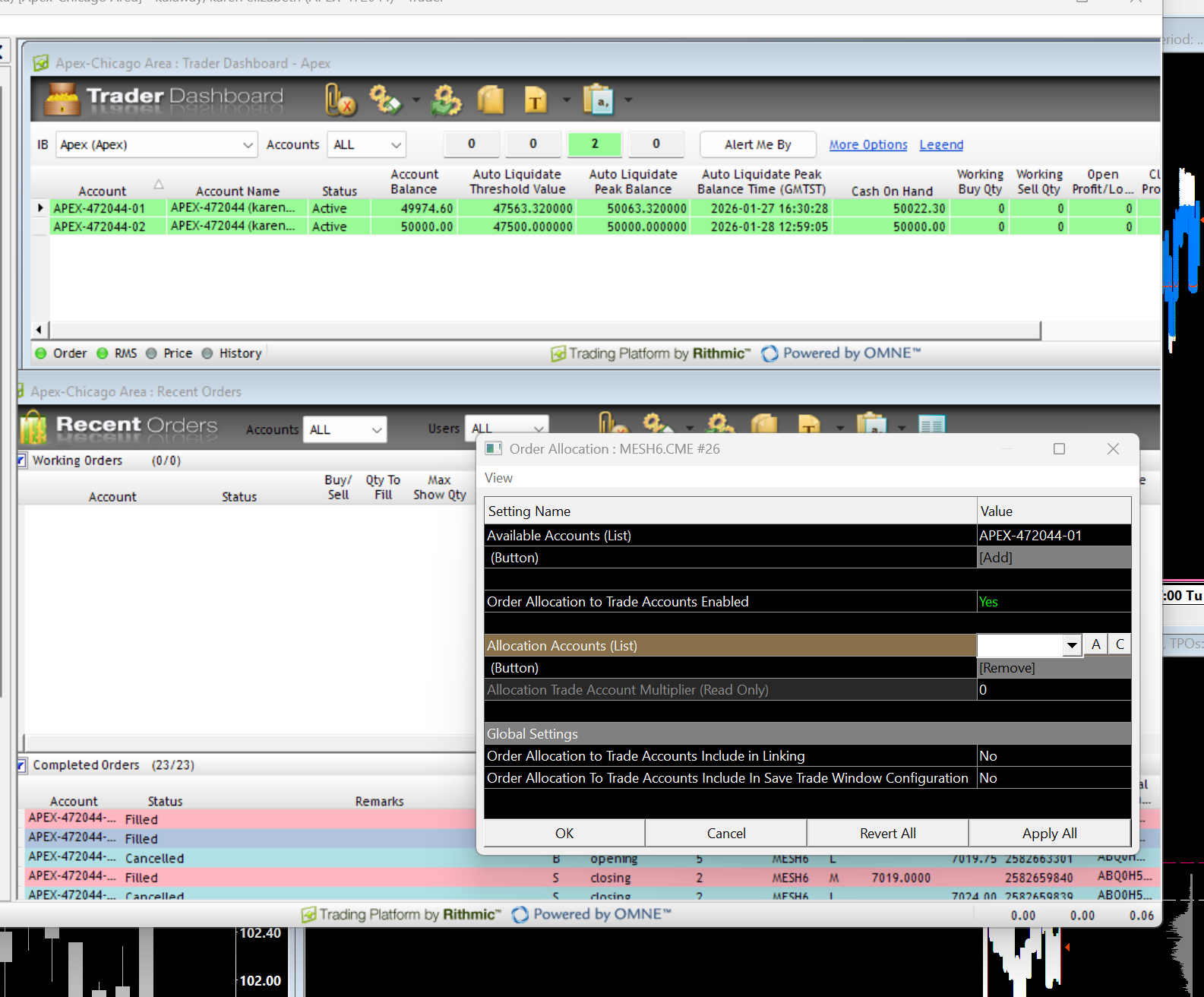This screenshot has width=1204, height=997.
Task: Click the green counter button showing 2
Action: 595,144
